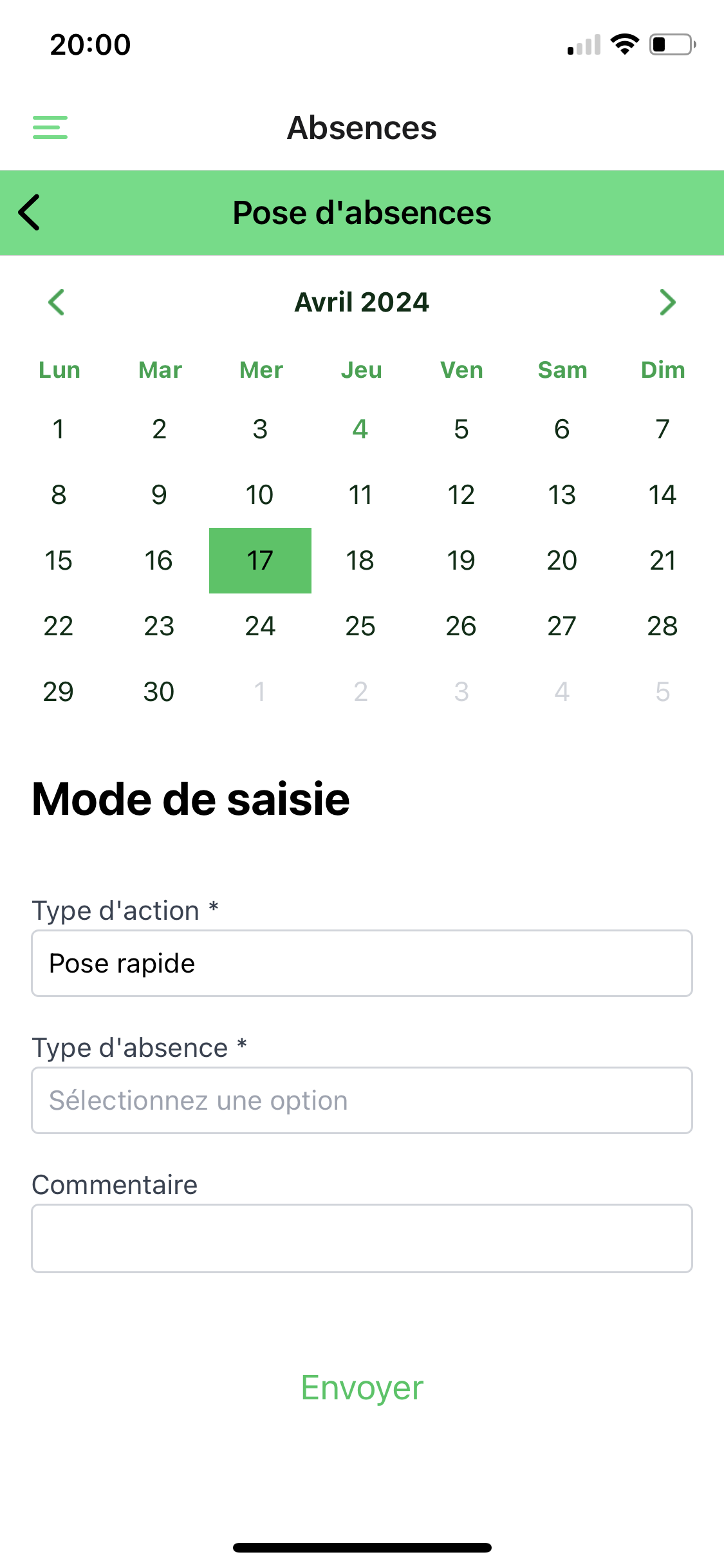Screen dimensions: 724x1568
Task: Tap the Avril 2024 month title
Action: 362,303
